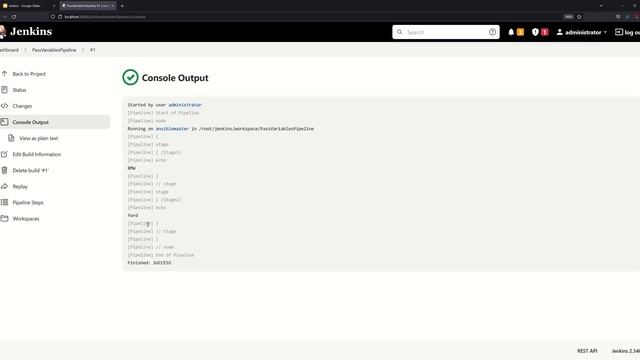Click the Delete build trash icon
The width and height of the screenshot is (640, 360).
4,170
